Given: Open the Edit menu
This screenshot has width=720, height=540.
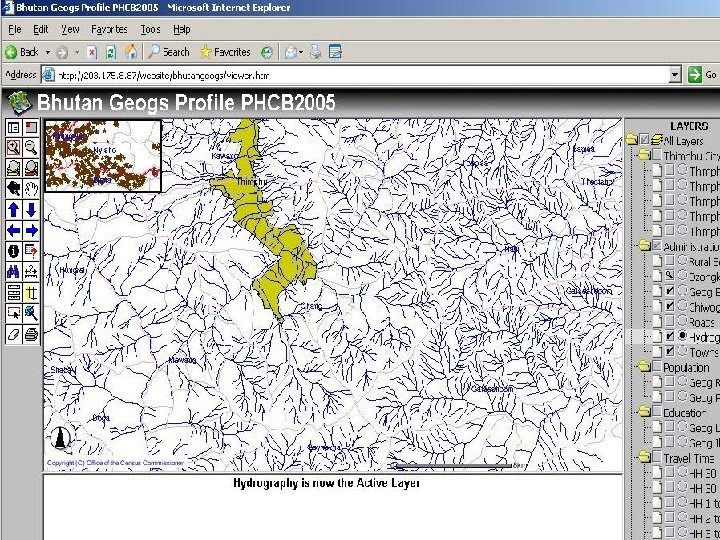Looking at the screenshot, I should [41, 29].
